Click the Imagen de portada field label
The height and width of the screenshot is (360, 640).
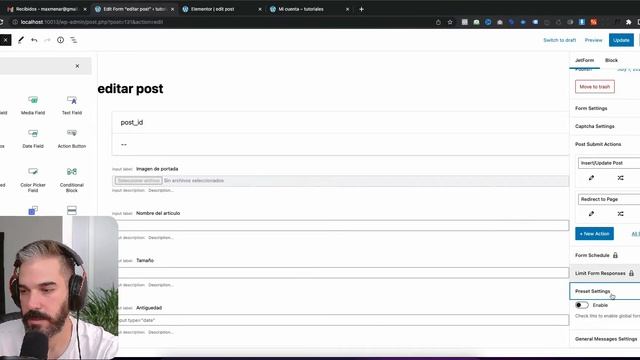[x=157, y=169]
